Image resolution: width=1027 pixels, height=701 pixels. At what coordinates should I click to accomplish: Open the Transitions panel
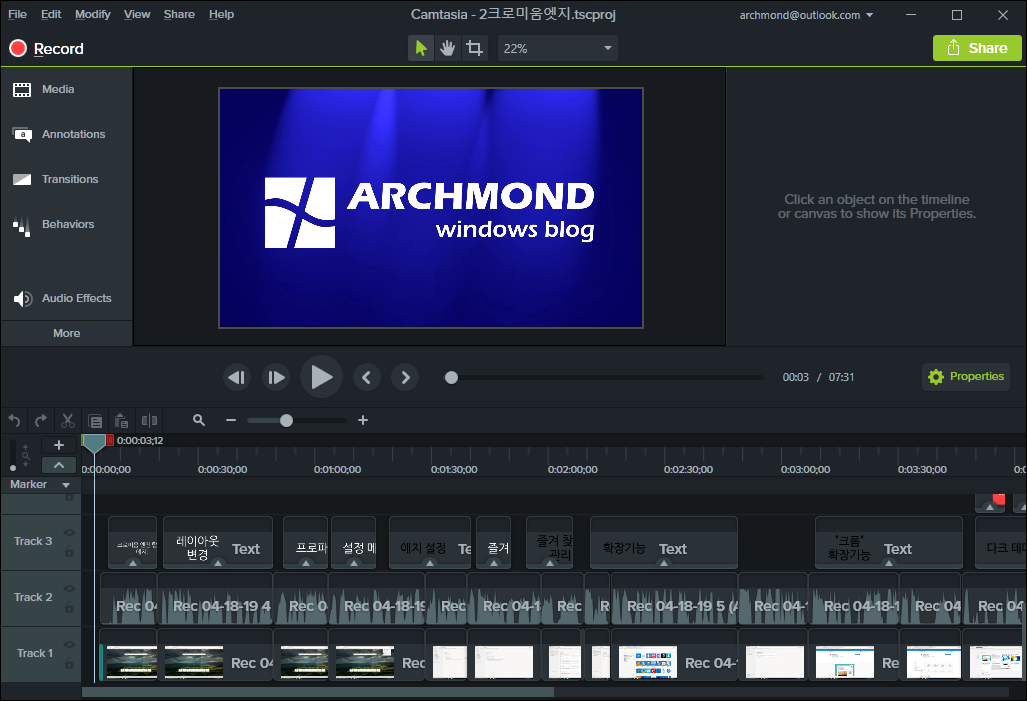click(56, 180)
